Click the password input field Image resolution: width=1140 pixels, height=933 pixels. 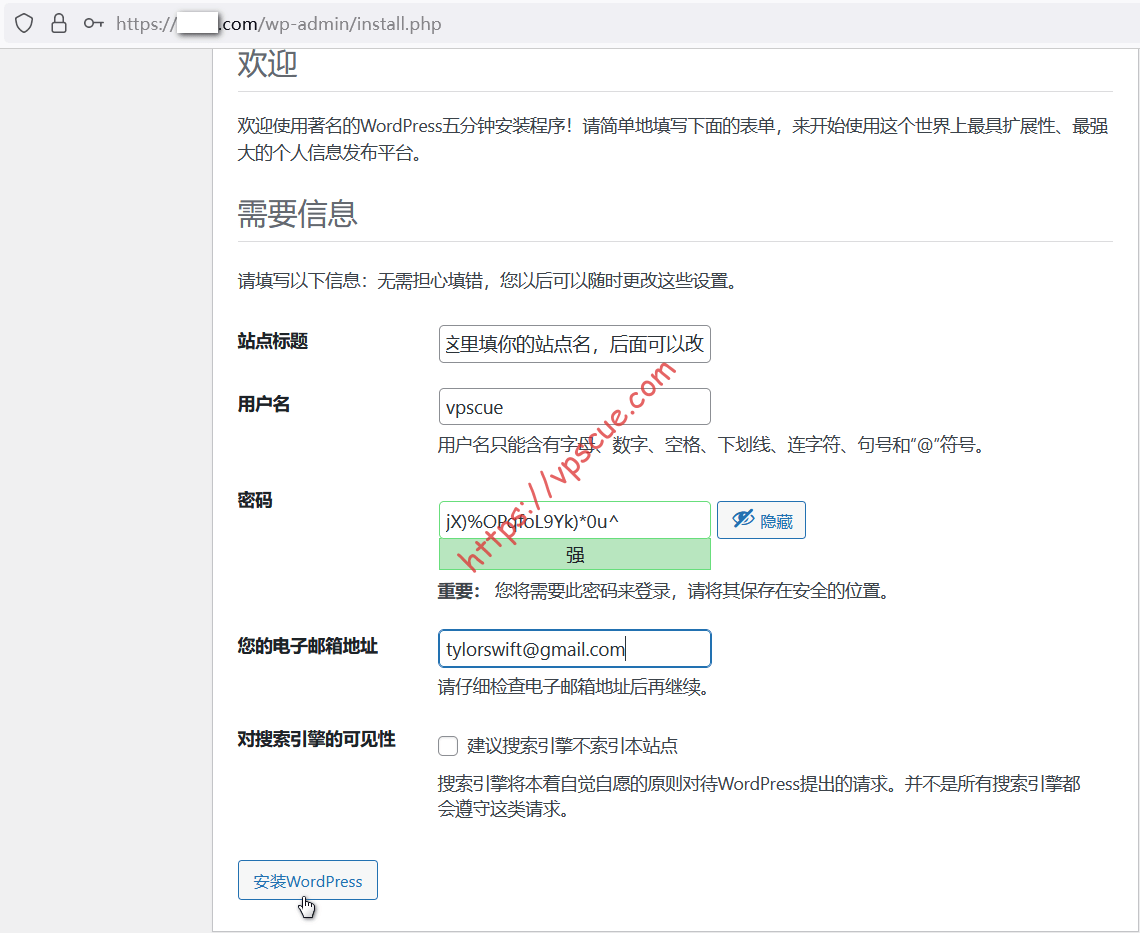pyautogui.click(x=574, y=520)
